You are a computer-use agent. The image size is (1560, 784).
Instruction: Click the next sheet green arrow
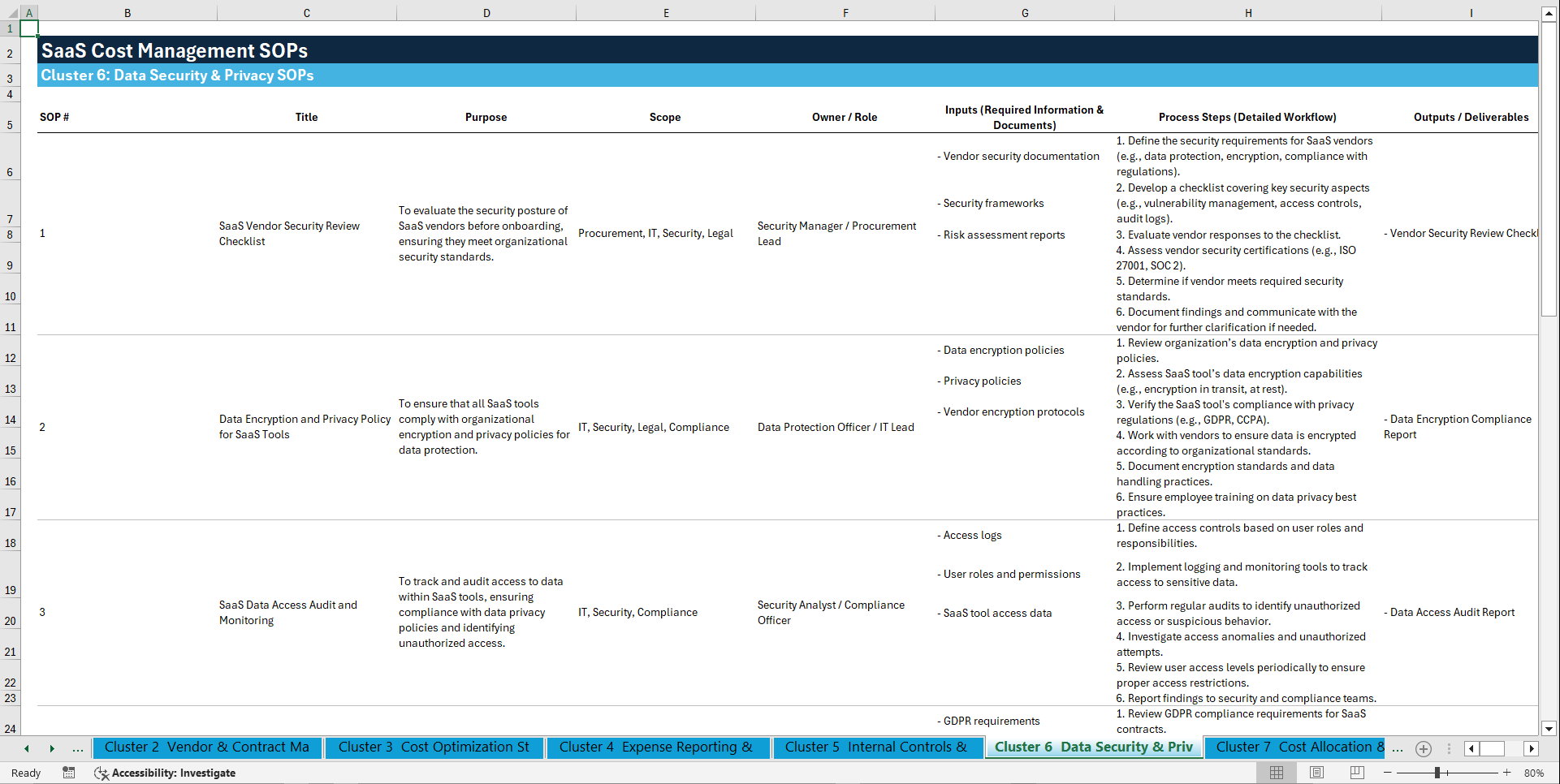[52, 748]
